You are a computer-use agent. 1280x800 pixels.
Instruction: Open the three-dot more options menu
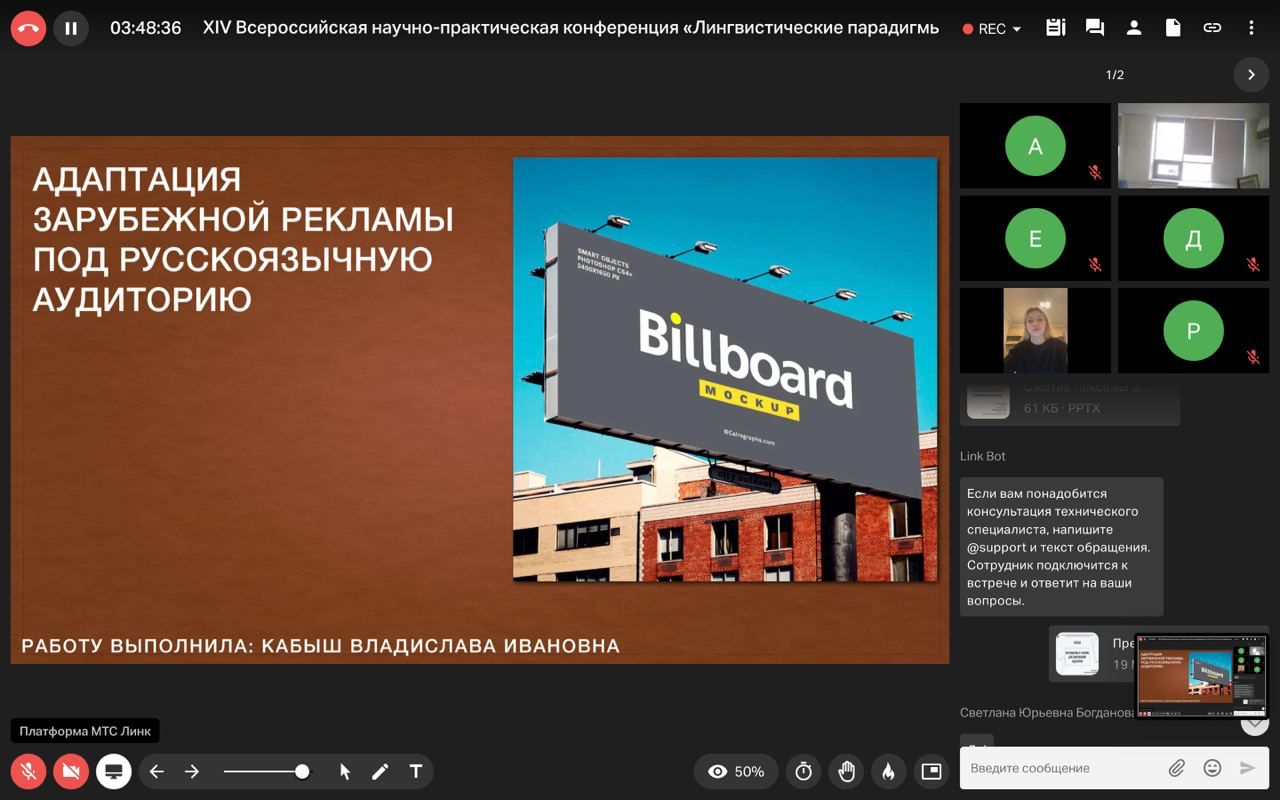pyautogui.click(x=1251, y=28)
